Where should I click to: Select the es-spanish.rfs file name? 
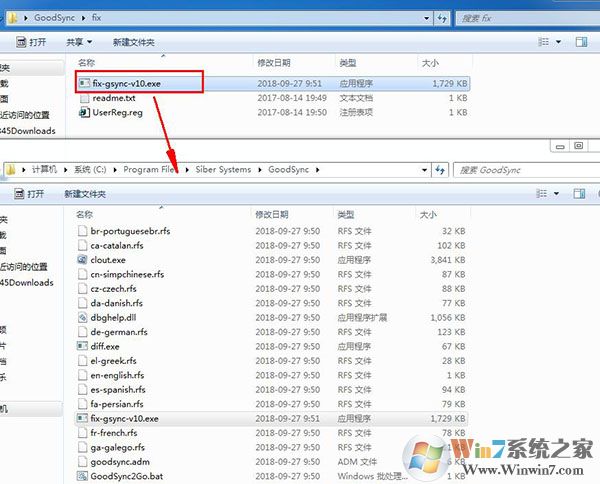(x=118, y=389)
